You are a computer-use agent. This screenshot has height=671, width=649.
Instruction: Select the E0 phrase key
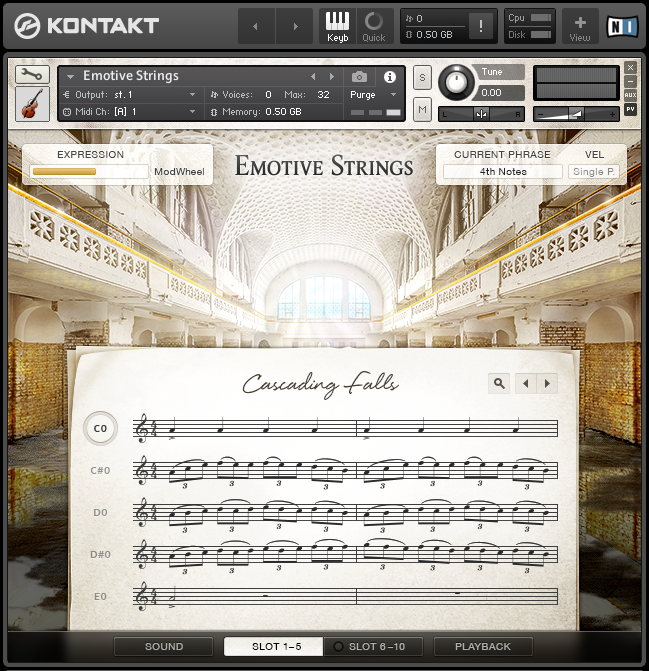click(100, 596)
